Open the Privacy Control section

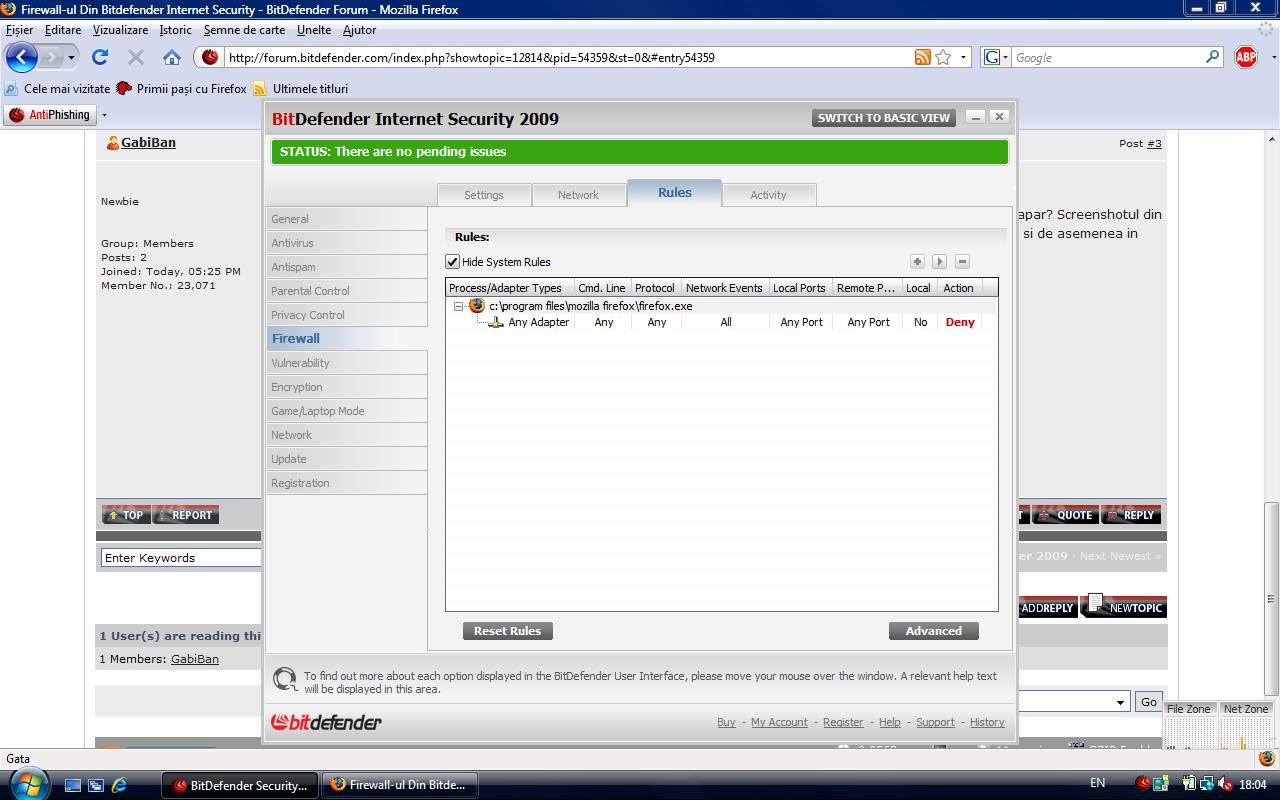point(347,315)
